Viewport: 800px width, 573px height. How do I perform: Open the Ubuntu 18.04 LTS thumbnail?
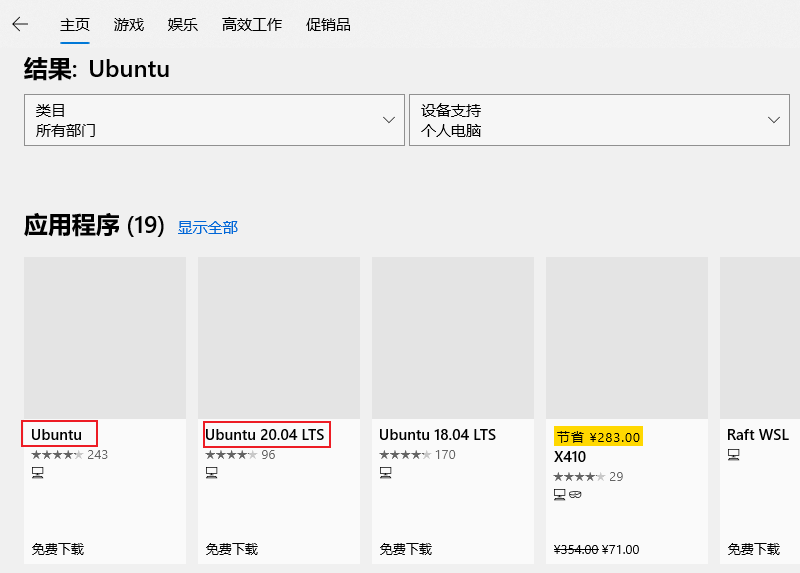tap(453, 338)
